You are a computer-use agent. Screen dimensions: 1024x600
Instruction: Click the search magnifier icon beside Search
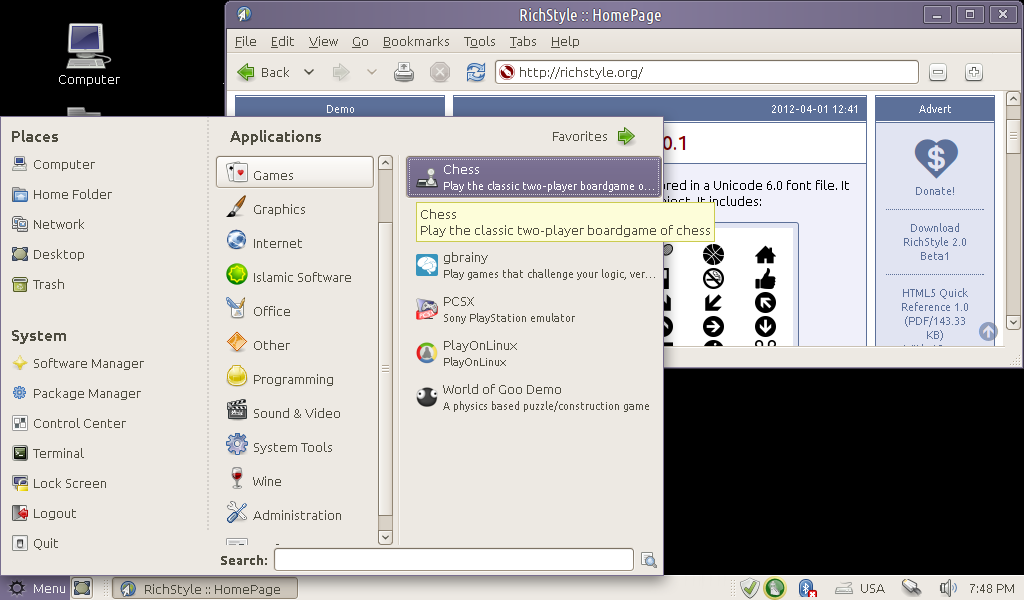648,560
